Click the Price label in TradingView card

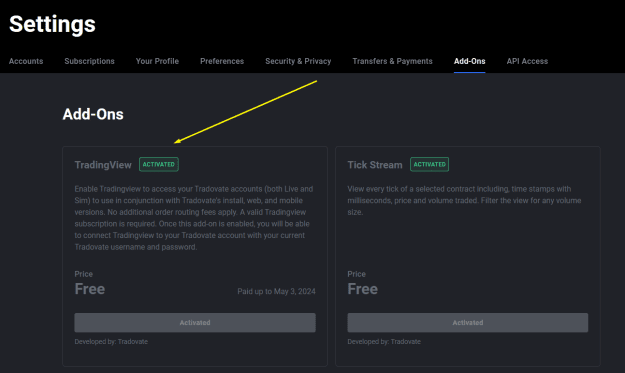coord(83,274)
